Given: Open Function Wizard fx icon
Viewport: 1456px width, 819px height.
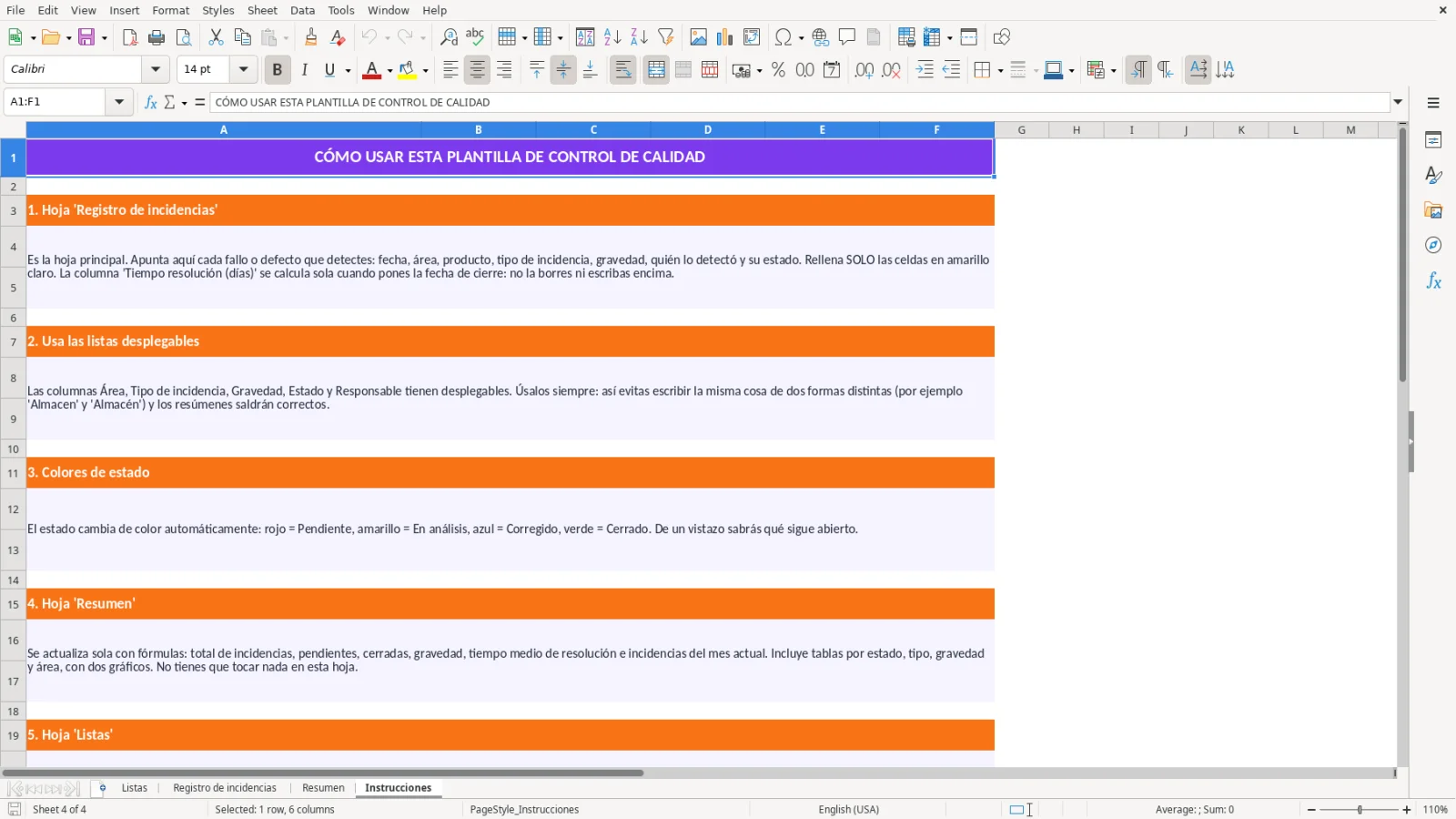Looking at the screenshot, I should tap(151, 102).
